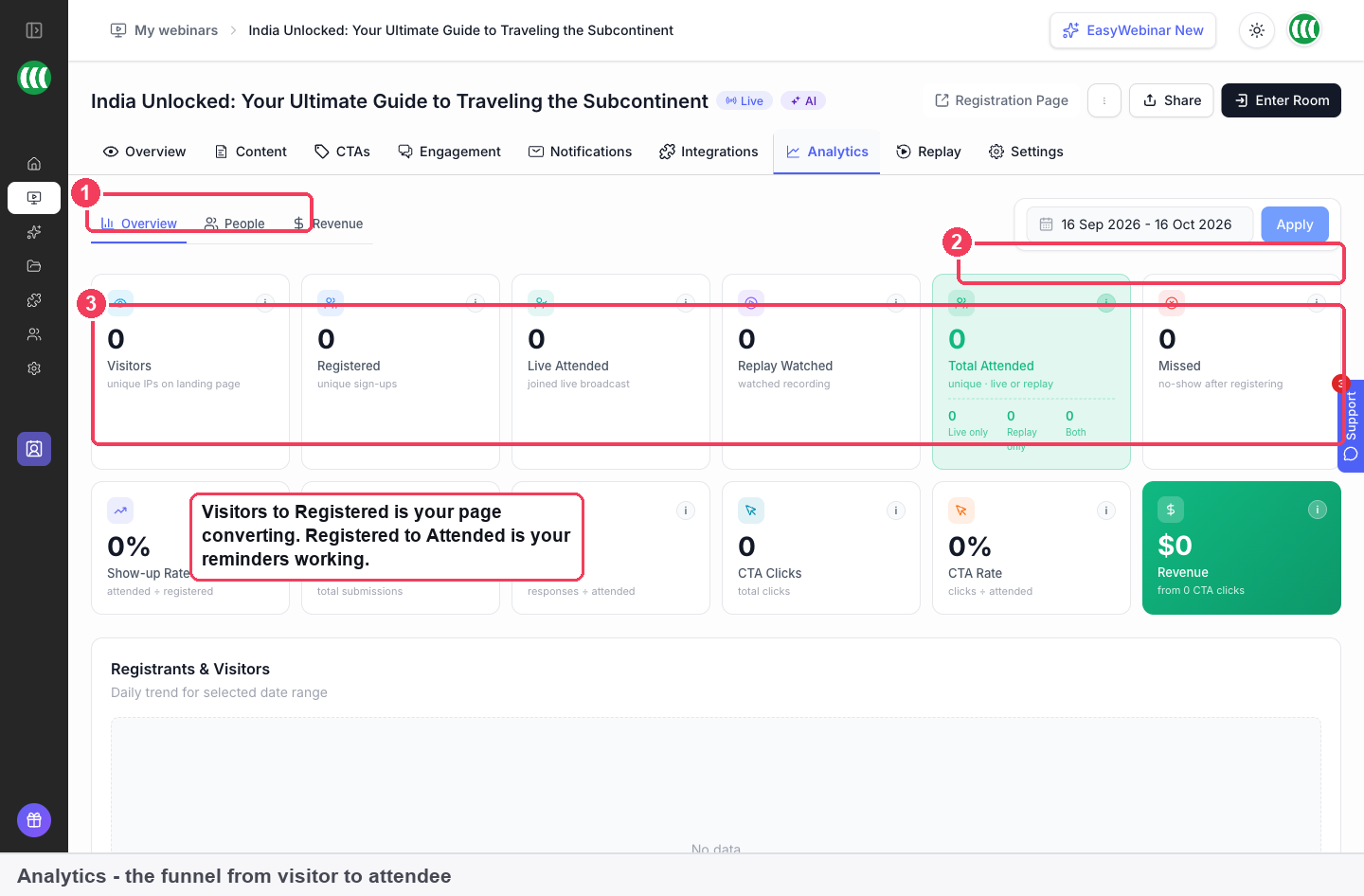Click the Enter Room button
1364x896 pixels.
pyautogui.click(x=1282, y=100)
